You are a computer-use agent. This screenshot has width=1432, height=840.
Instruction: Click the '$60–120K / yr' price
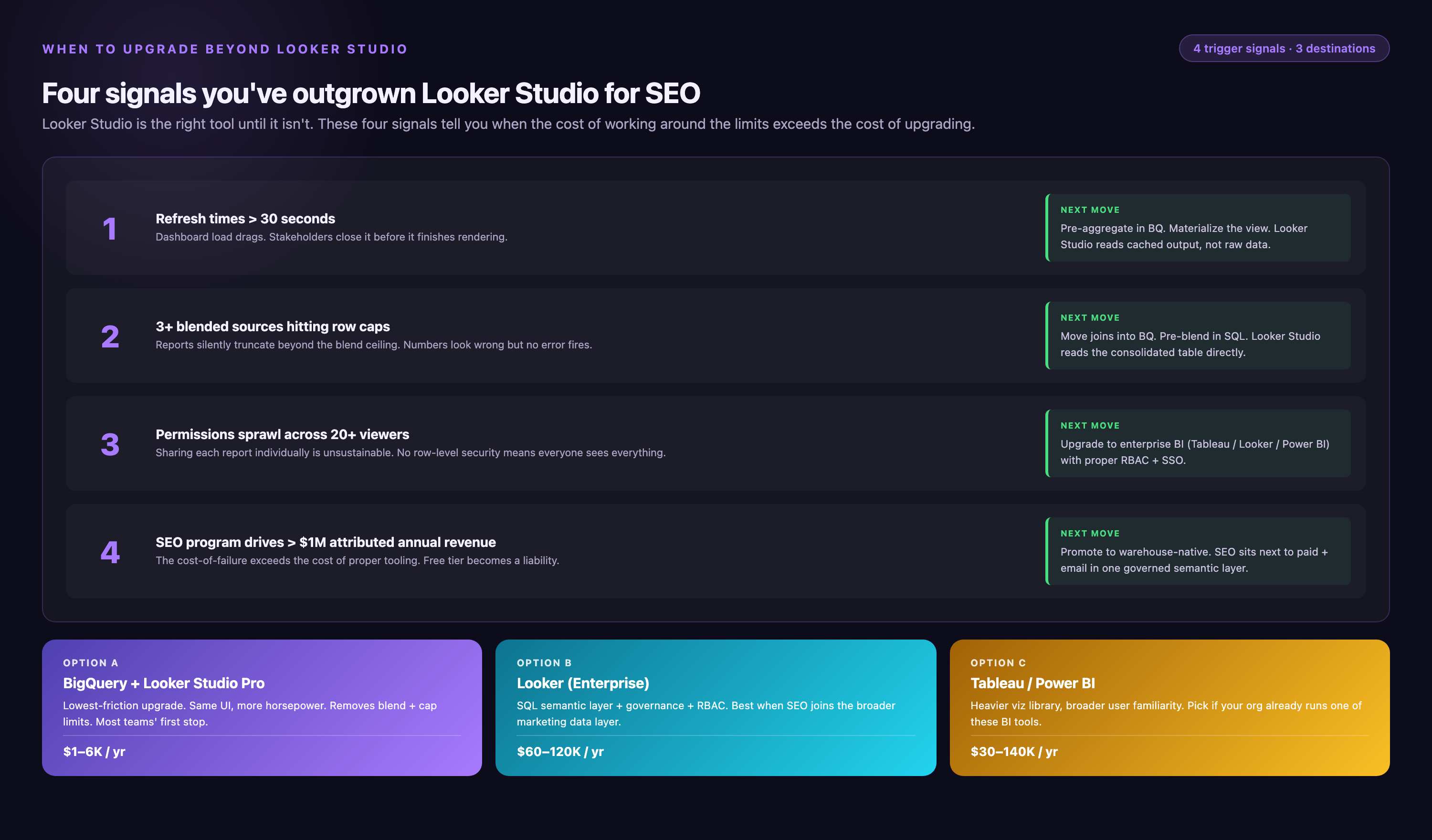[560, 752]
